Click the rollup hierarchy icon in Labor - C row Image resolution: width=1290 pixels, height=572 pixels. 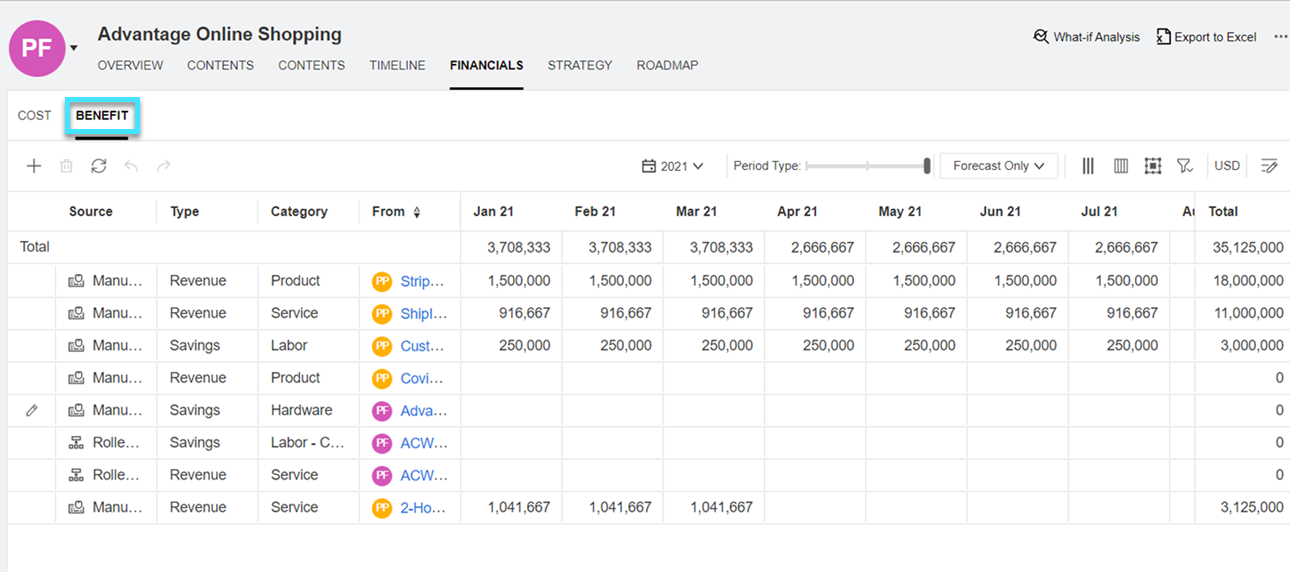tap(76, 442)
